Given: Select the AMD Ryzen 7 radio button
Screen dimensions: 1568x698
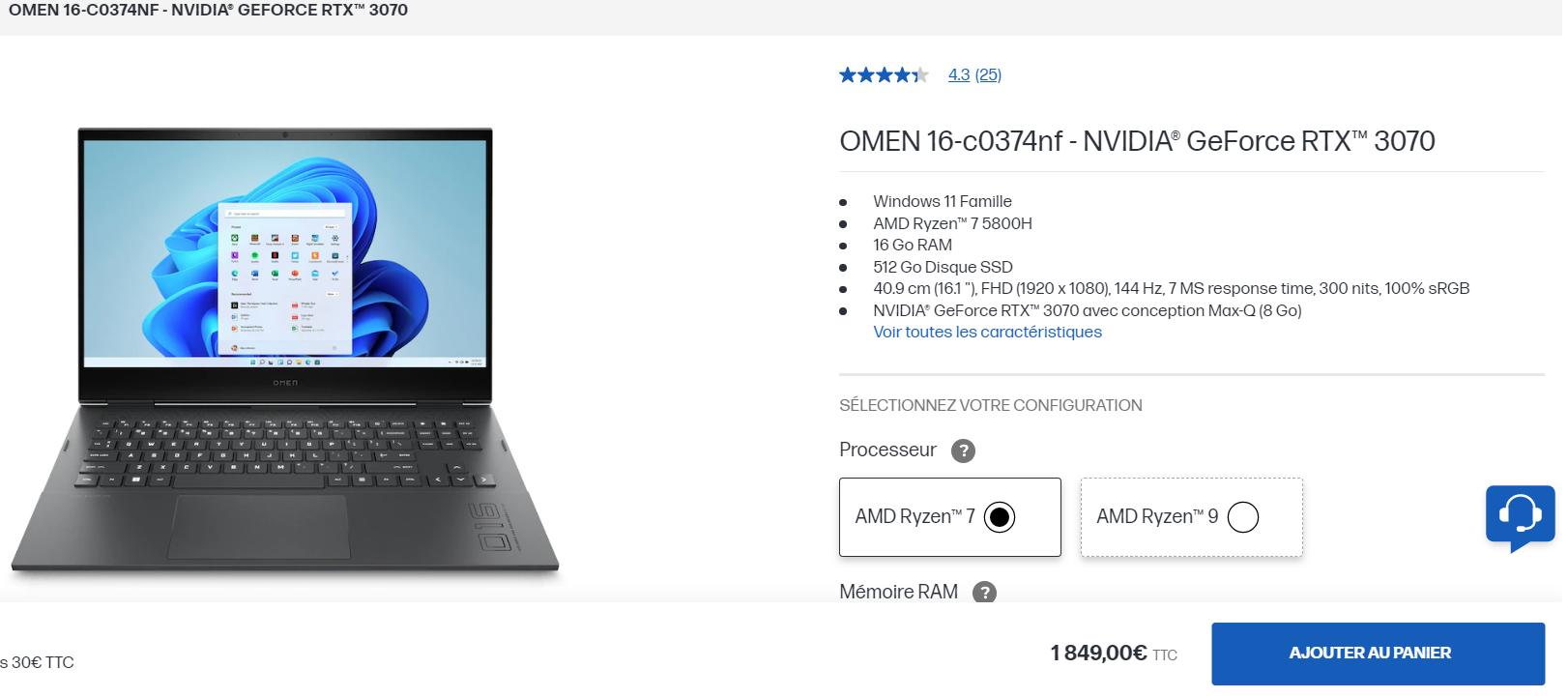Looking at the screenshot, I should [1000, 517].
